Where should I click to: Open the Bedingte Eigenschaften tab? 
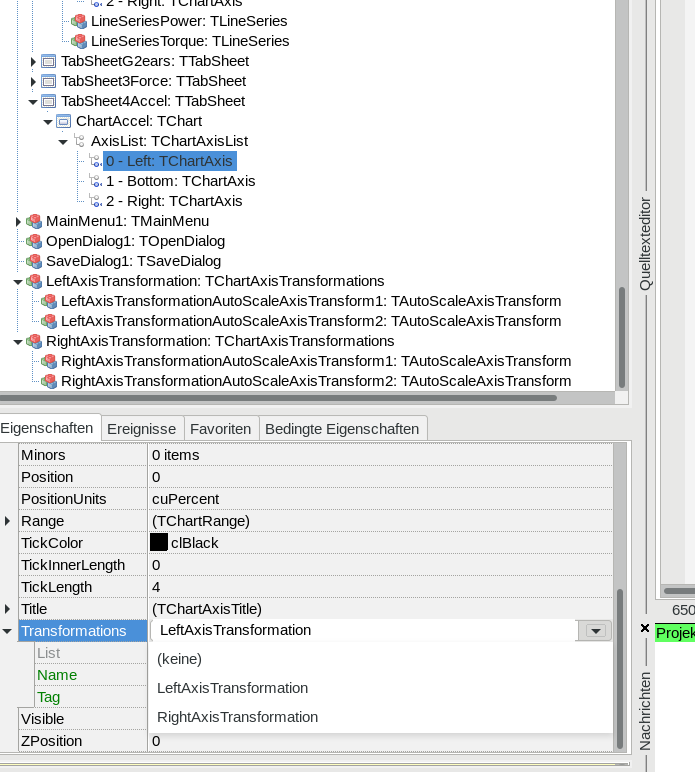pyautogui.click(x=342, y=429)
